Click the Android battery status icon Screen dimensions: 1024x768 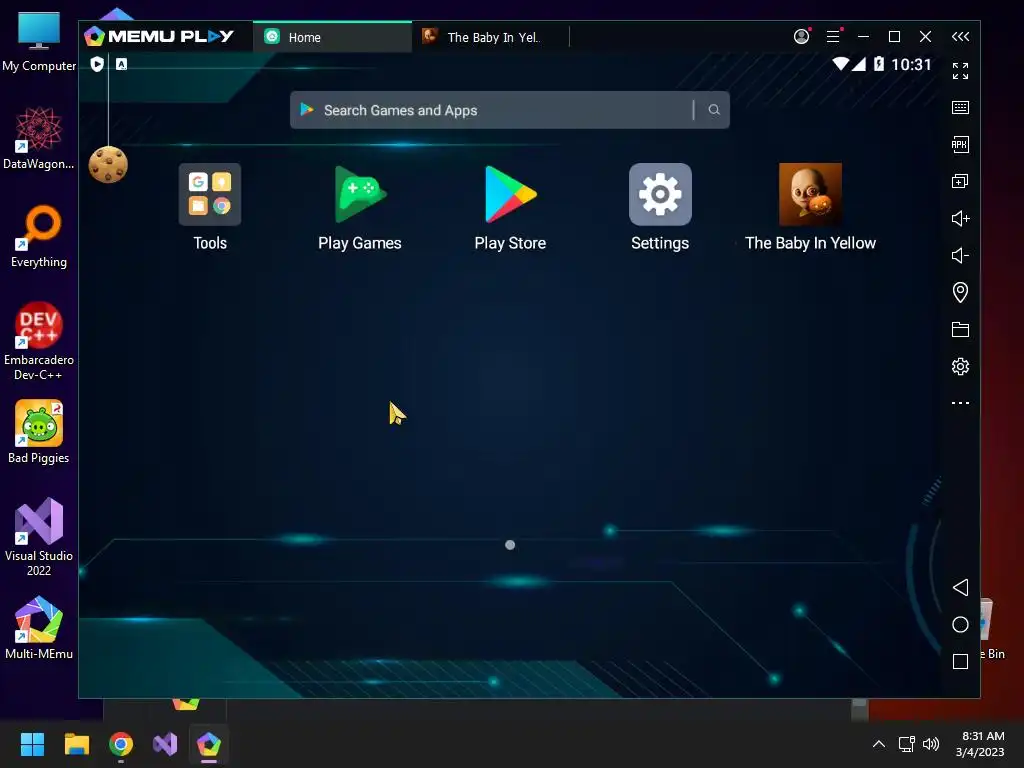pyautogui.click(x=879, y=64)
